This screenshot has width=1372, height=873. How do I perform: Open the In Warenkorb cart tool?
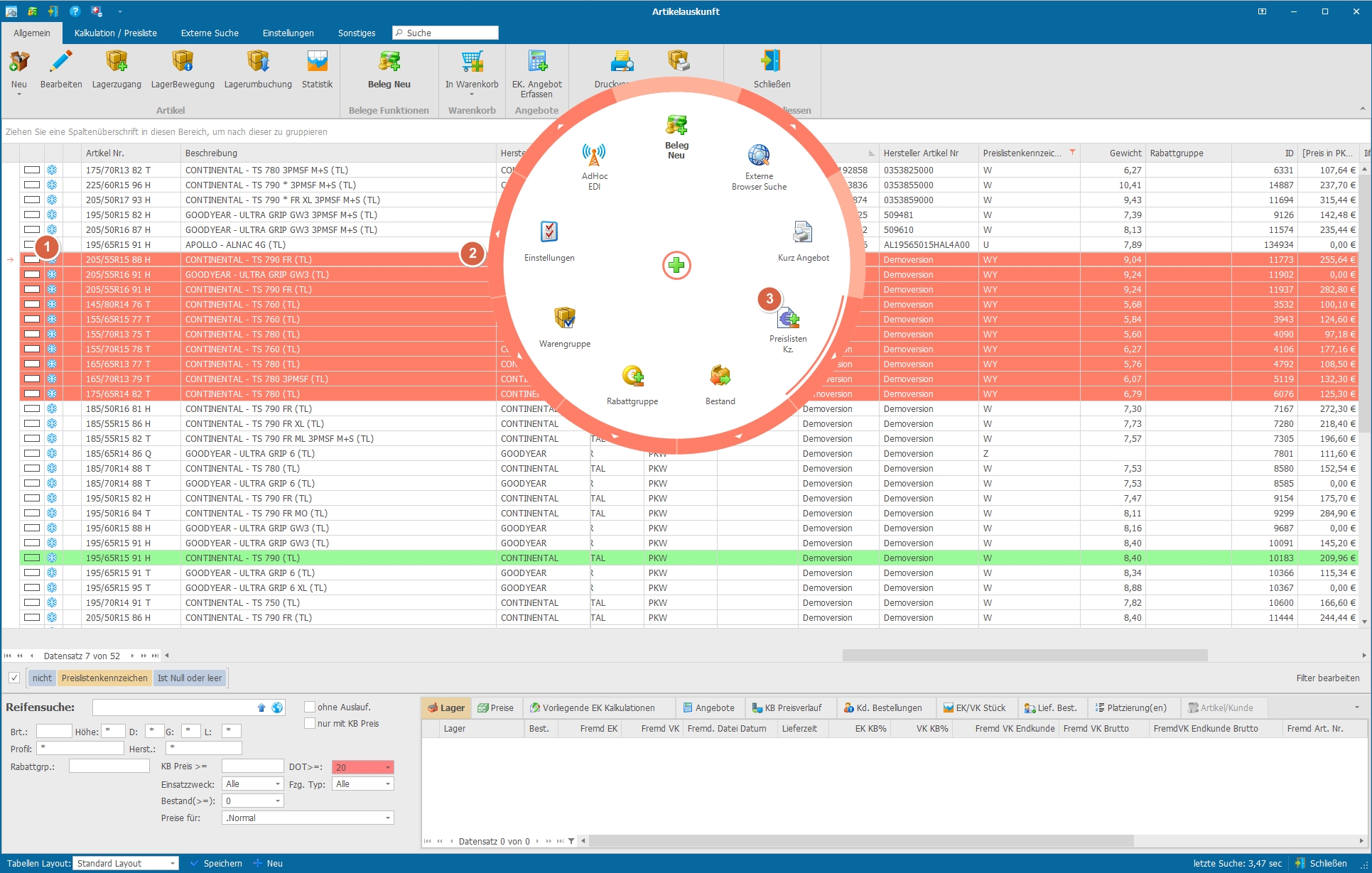[x=472, y=70]
